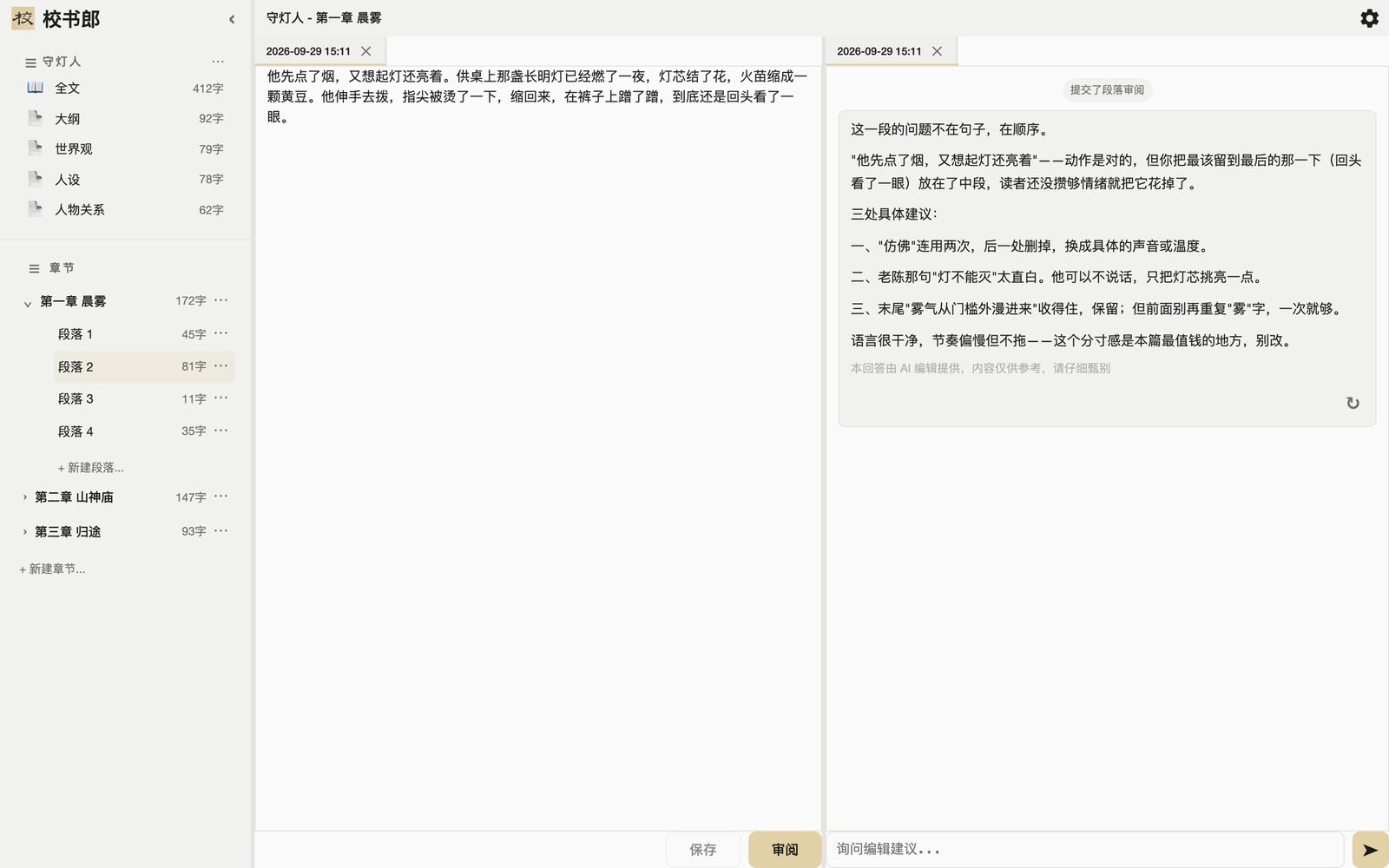The image size is (1389, 868).
Task: Open the settings gear icon
Action: (1369, 18)
